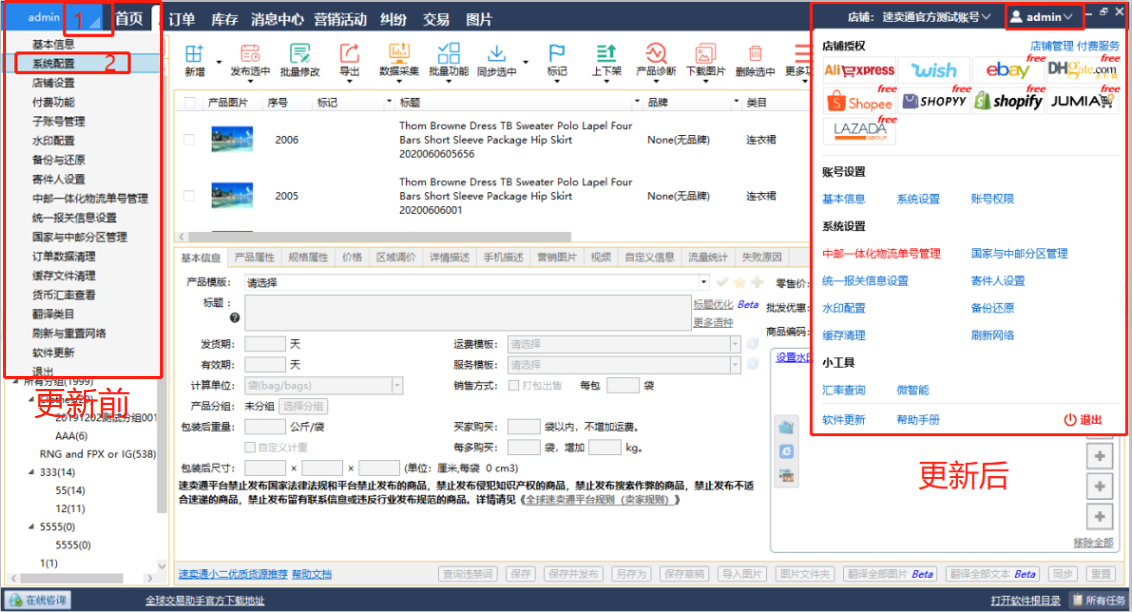Click the first plus button below 更新后
1132x612 pixels.
1100,456
